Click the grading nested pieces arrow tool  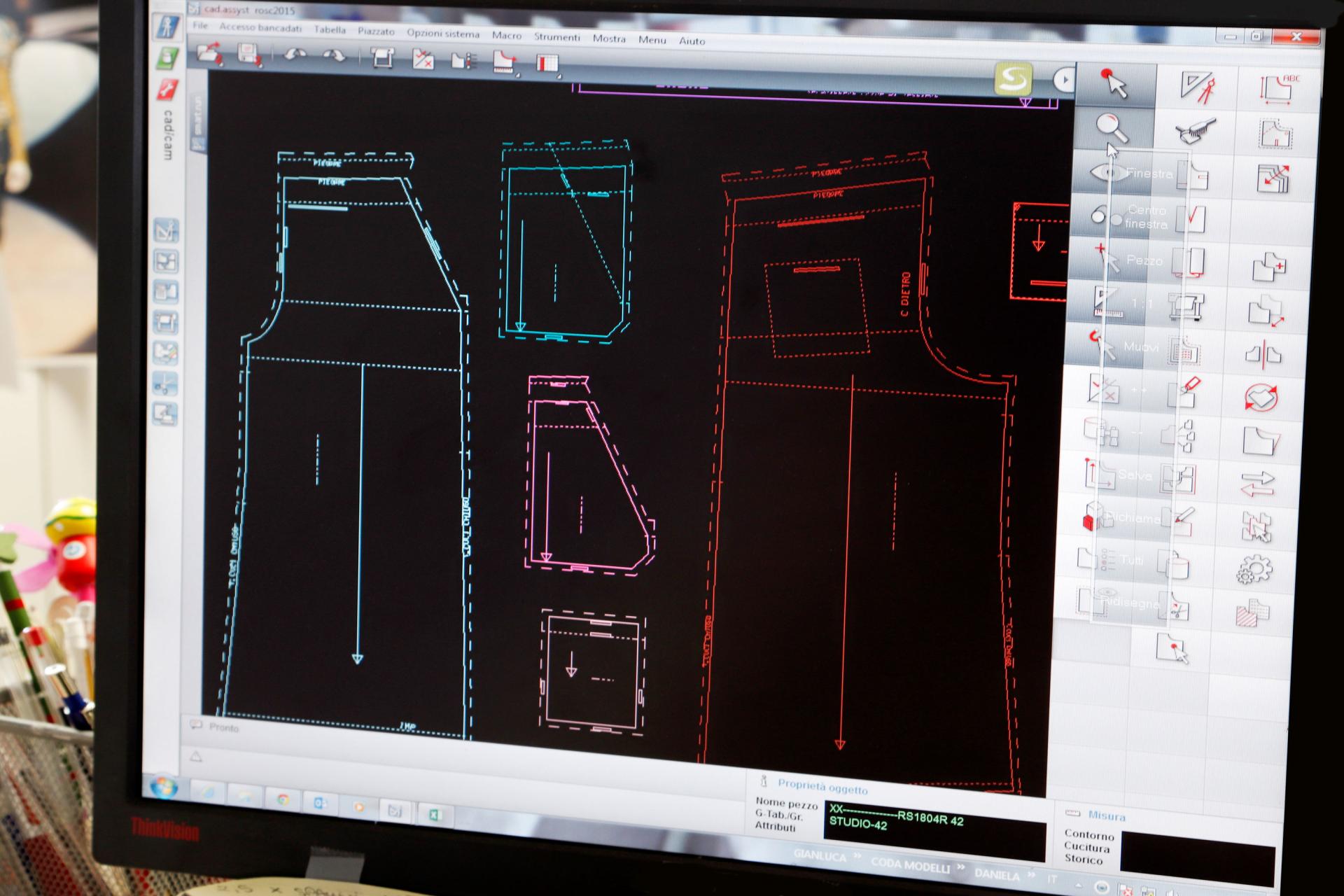click(x=1273, y=178)
